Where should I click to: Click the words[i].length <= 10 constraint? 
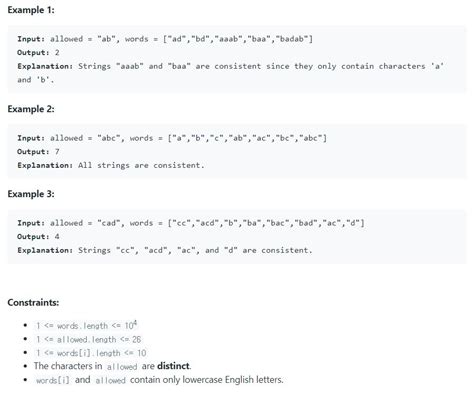[91, 353]
